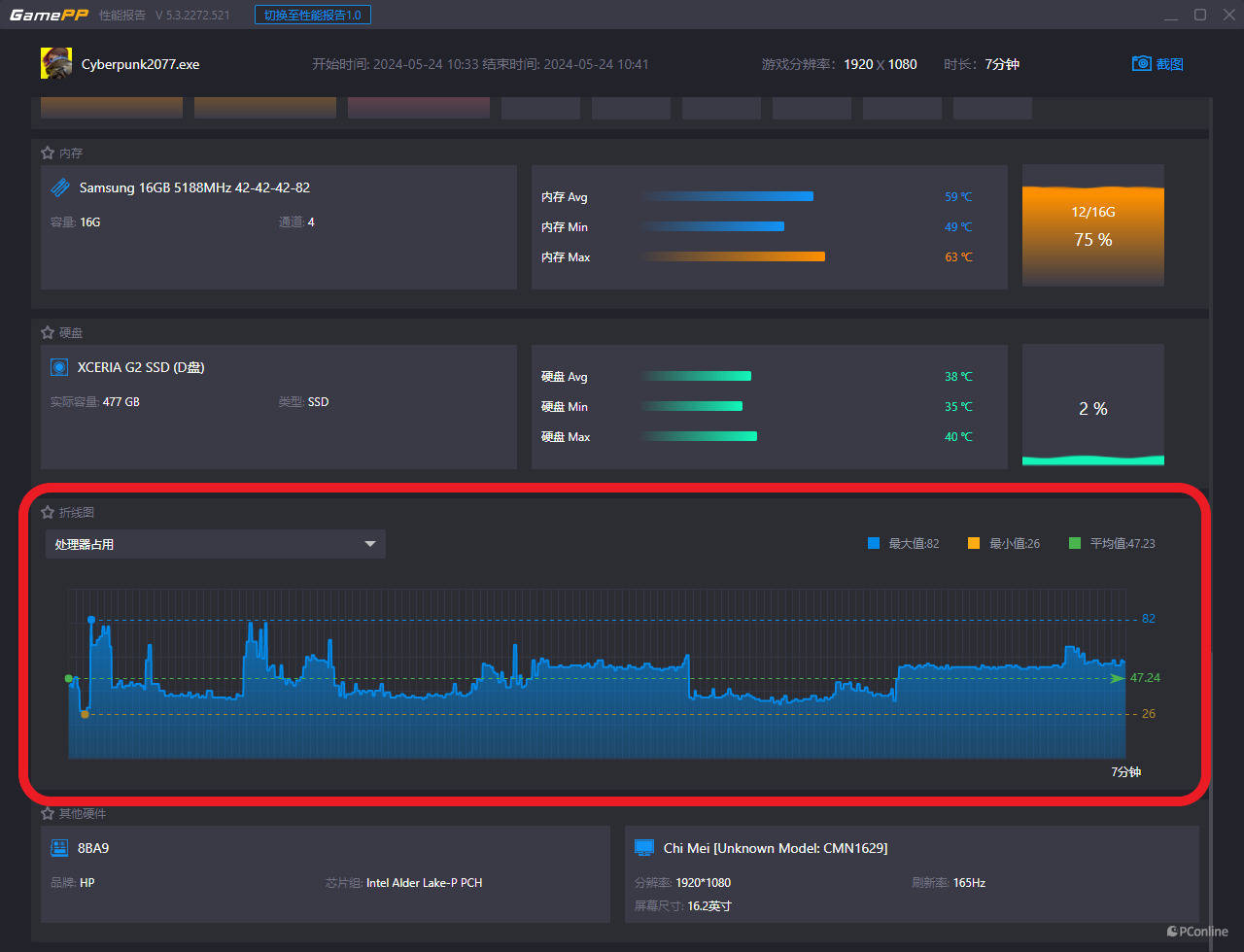Click the 1920*1080 resolution value

(x=703, y=883)
